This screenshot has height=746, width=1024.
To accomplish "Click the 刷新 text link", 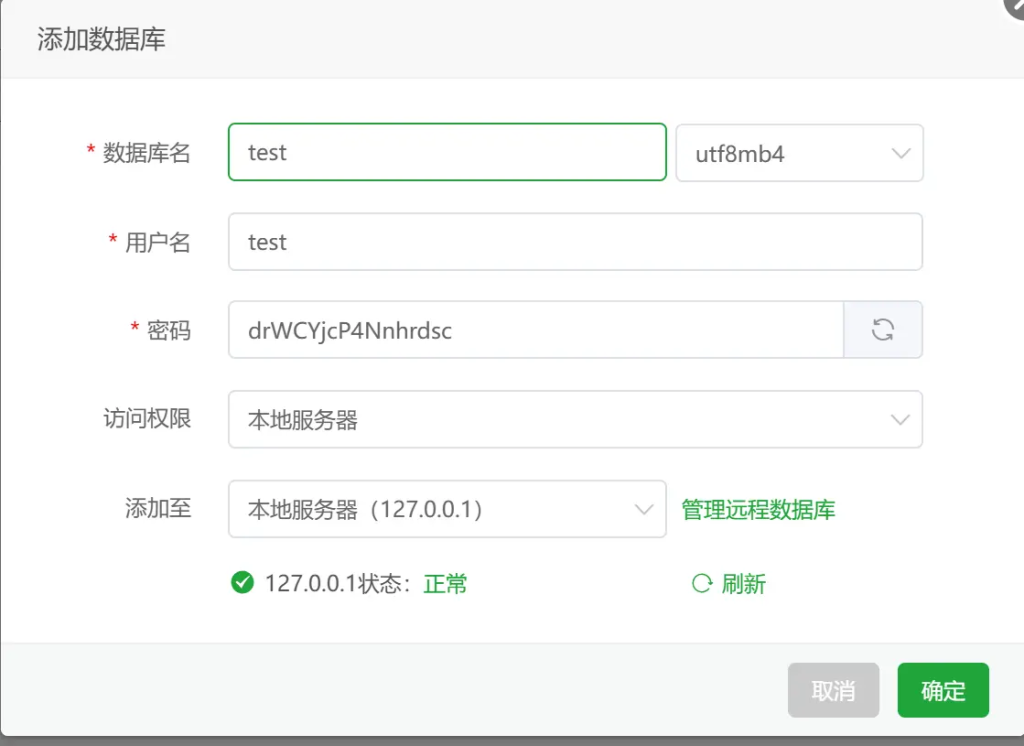I will tap(744, 584).
